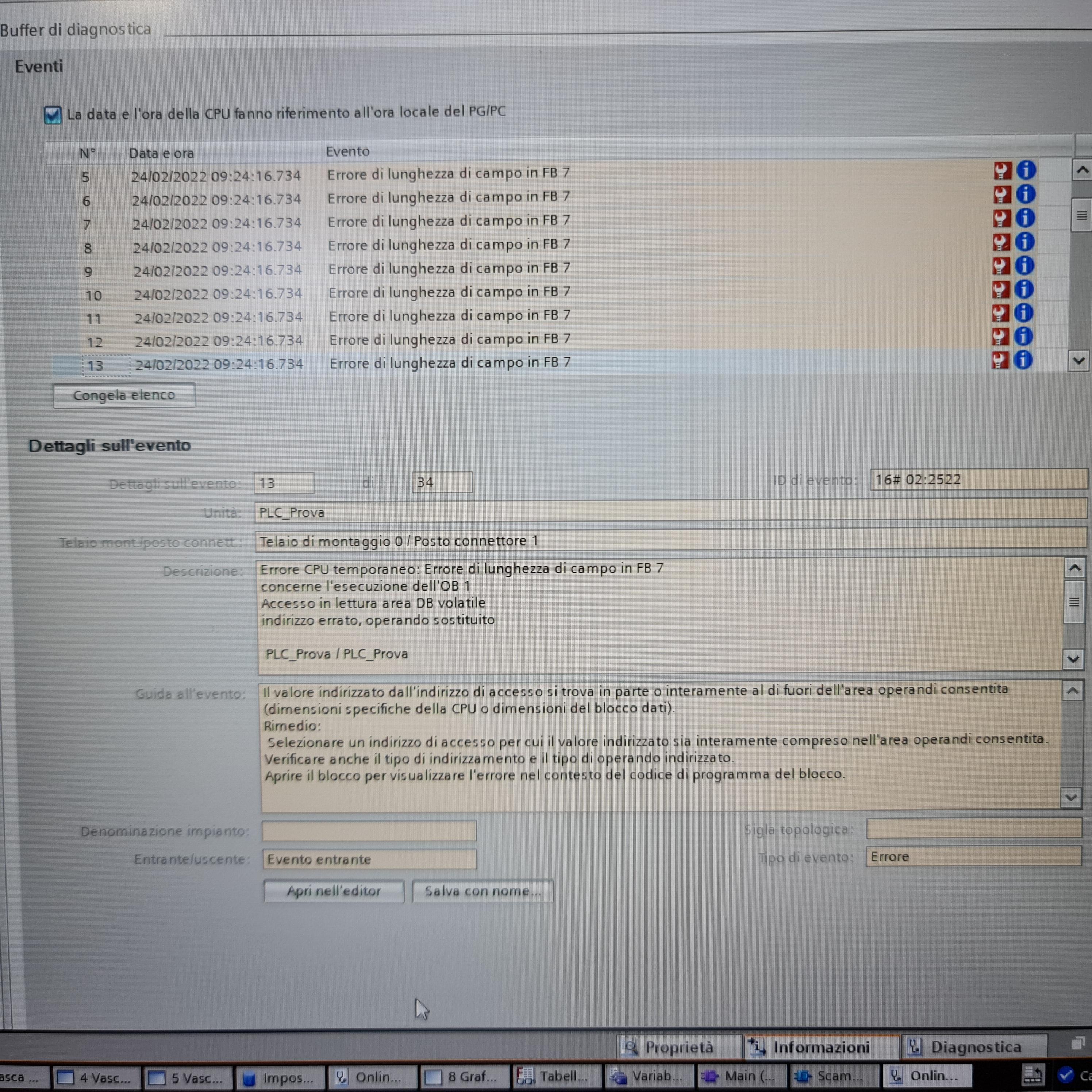Click the blue info icon in row 6

(1026, 194)
